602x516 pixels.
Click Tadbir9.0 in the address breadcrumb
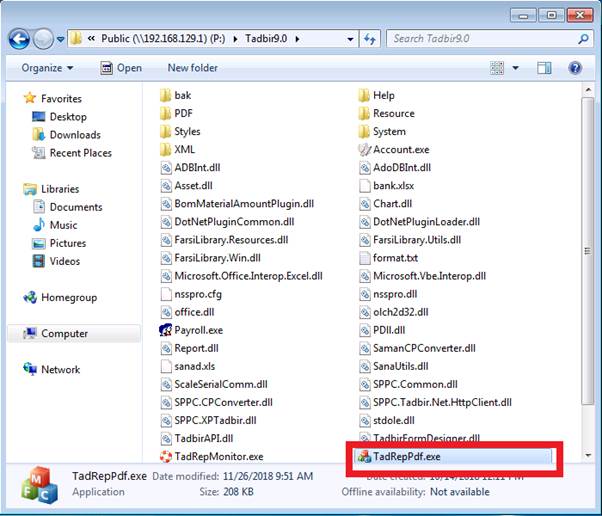click(x=266, y=39)
